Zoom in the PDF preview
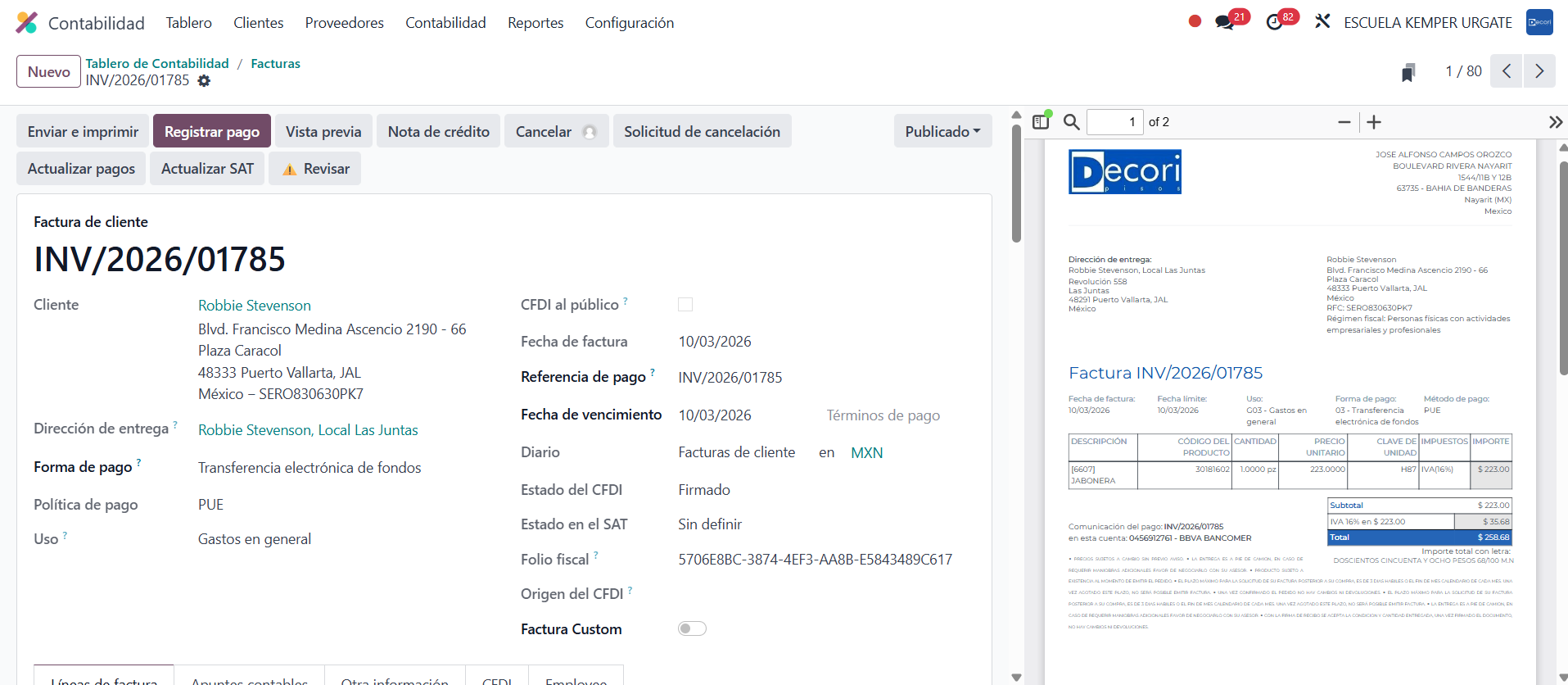The width and height of the screenshot is (1568, 685). coord(1374,122)
